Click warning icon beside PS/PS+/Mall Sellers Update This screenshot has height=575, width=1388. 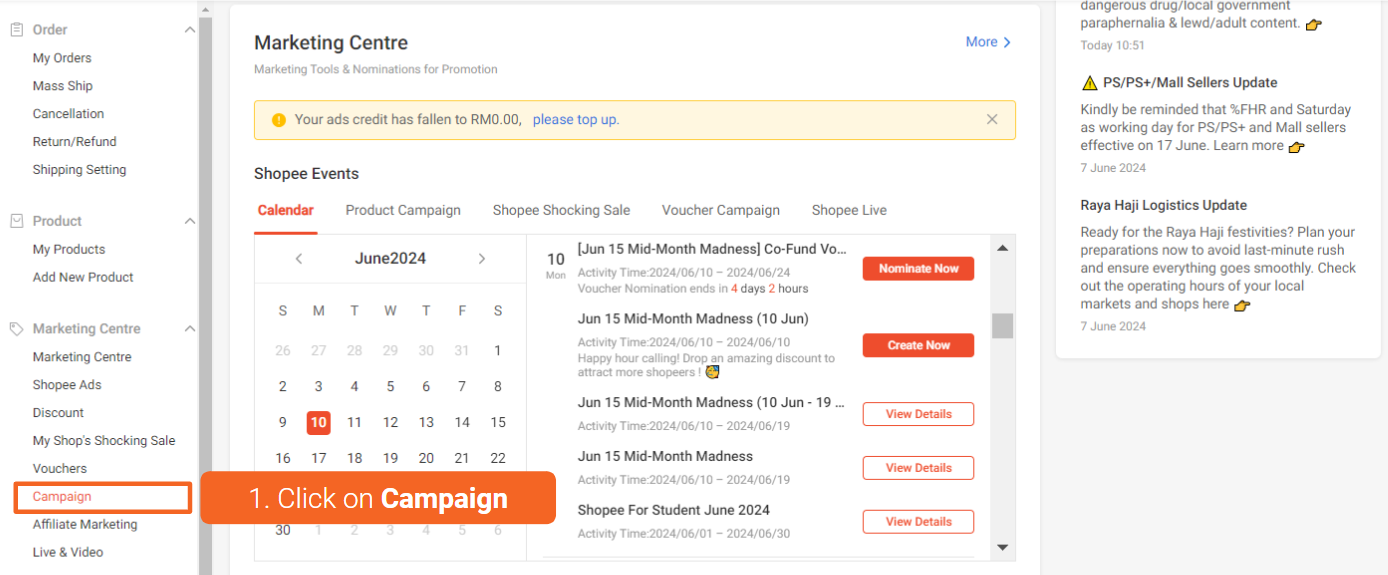click(x=1089, y=83)
